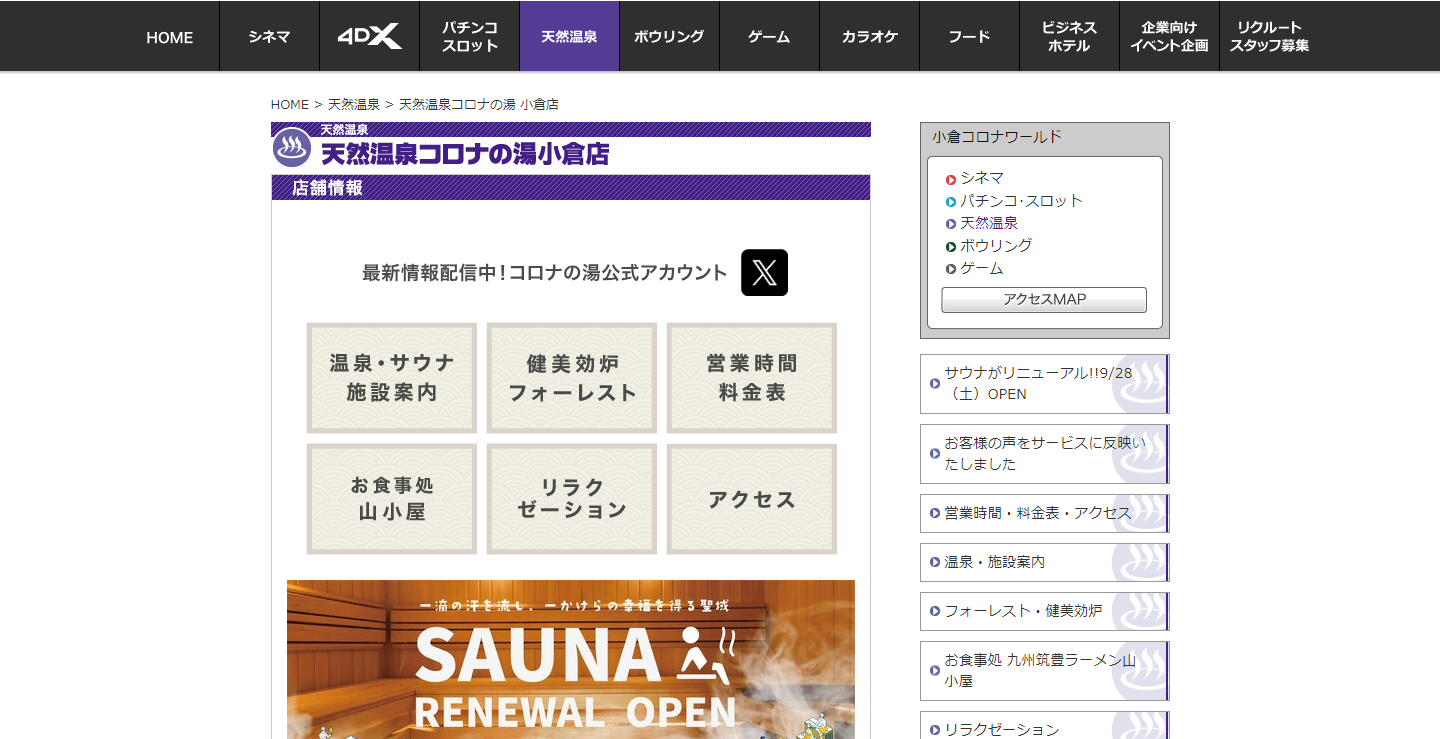The height and width of the screenshot is (739, 1440).
Task: Open ゲーム in top navigation
Action: [x=770, y=37]
